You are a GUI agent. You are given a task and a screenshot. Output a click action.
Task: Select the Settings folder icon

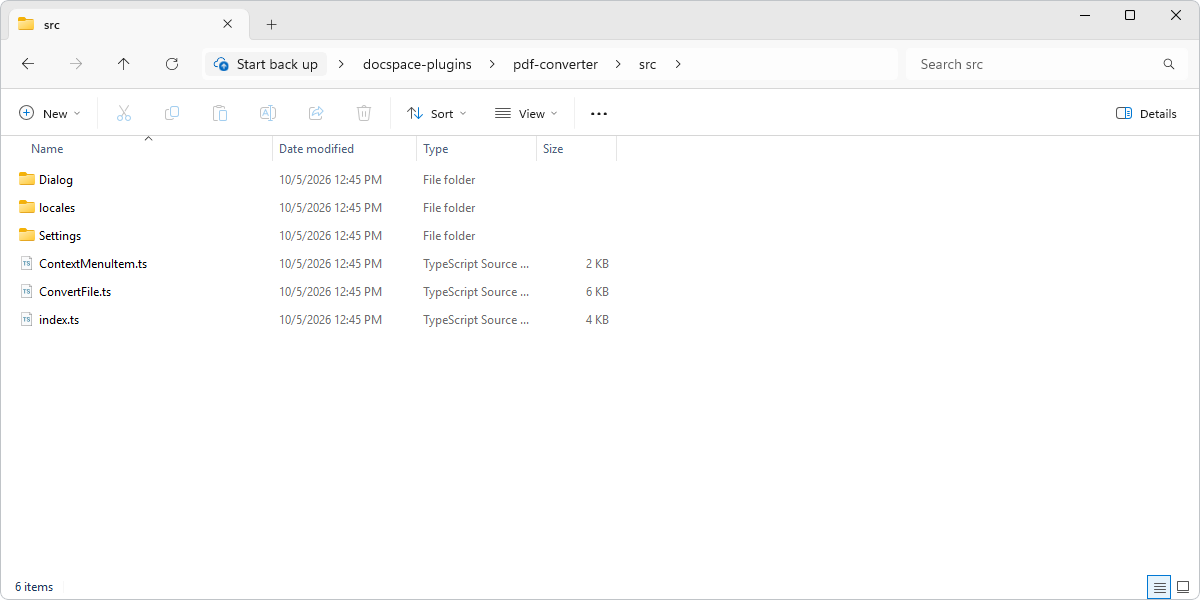(x=27, y=236)
